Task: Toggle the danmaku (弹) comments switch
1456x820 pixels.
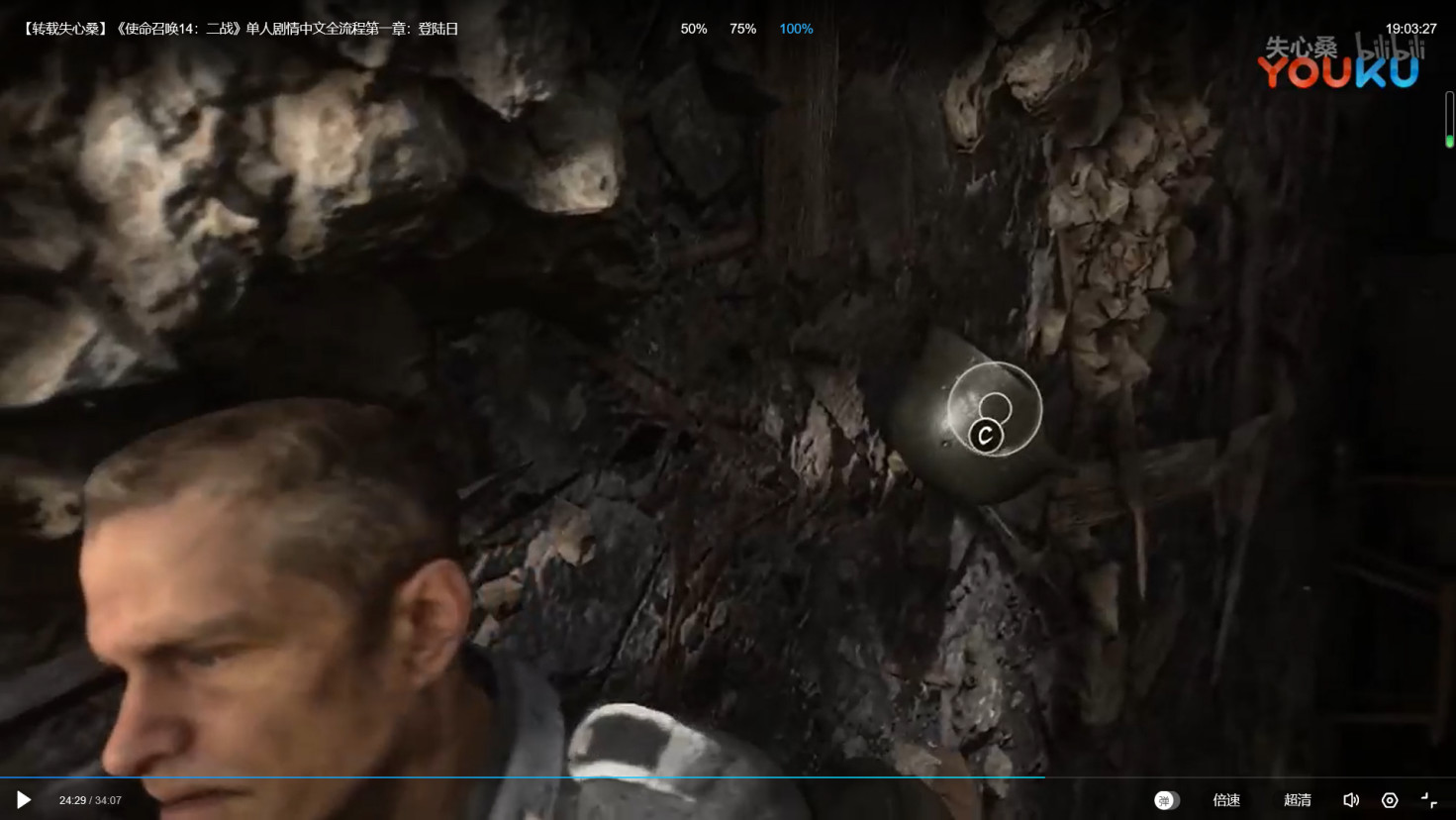Action: tap(1167, 800)
